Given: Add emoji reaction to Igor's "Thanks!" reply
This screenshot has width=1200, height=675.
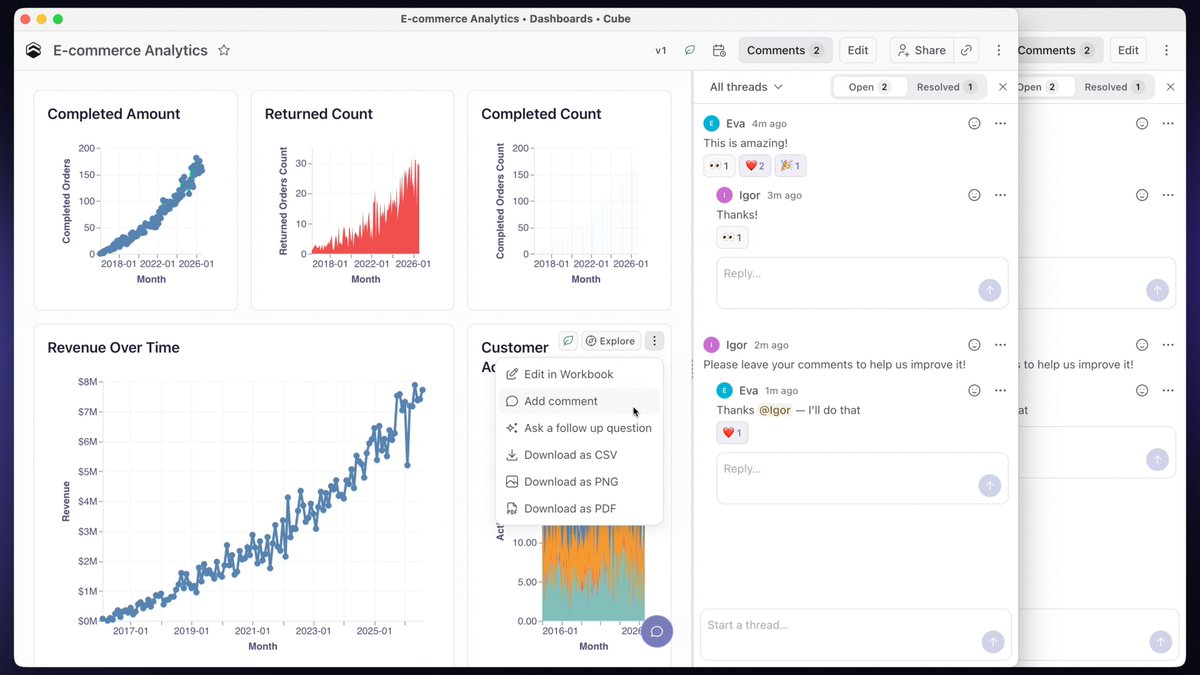Looking at the screenshot, I should click(x=974, y=195).
